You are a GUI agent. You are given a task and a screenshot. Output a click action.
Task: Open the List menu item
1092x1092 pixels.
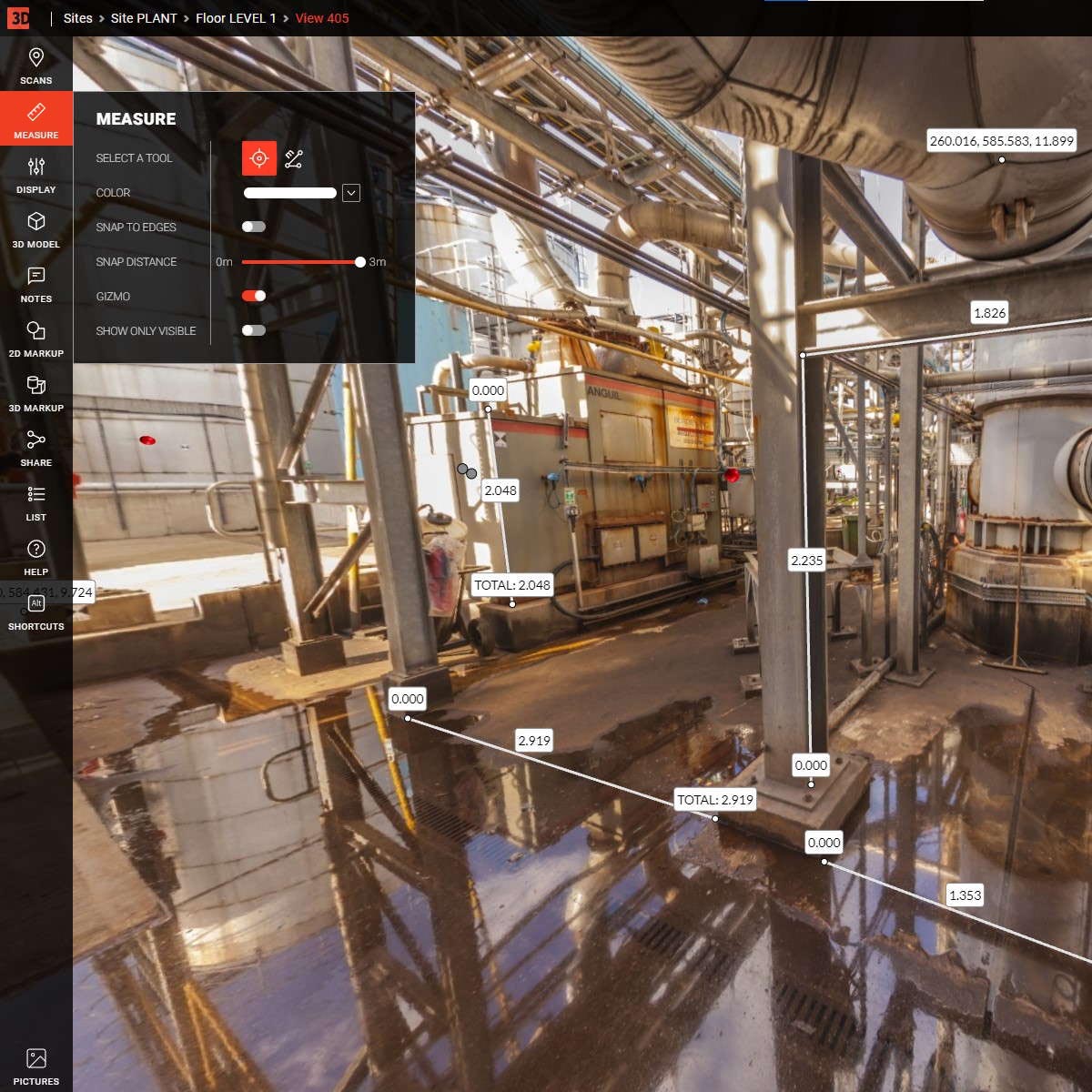tap(36, 500)
